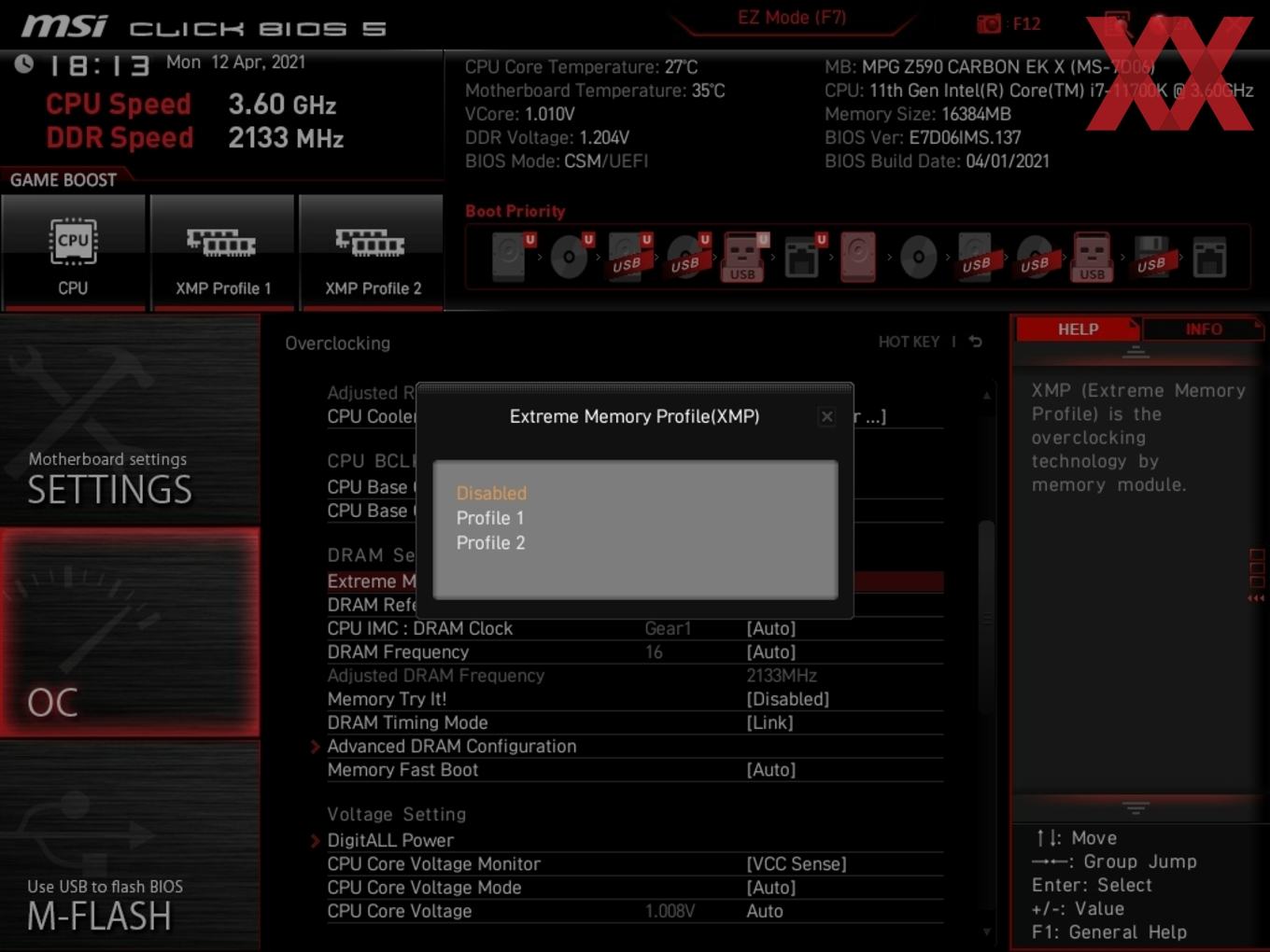The image size is (1270, 952).
Task: Choose Profile 2 in the XMP dialog
Action: coord(491,543)
